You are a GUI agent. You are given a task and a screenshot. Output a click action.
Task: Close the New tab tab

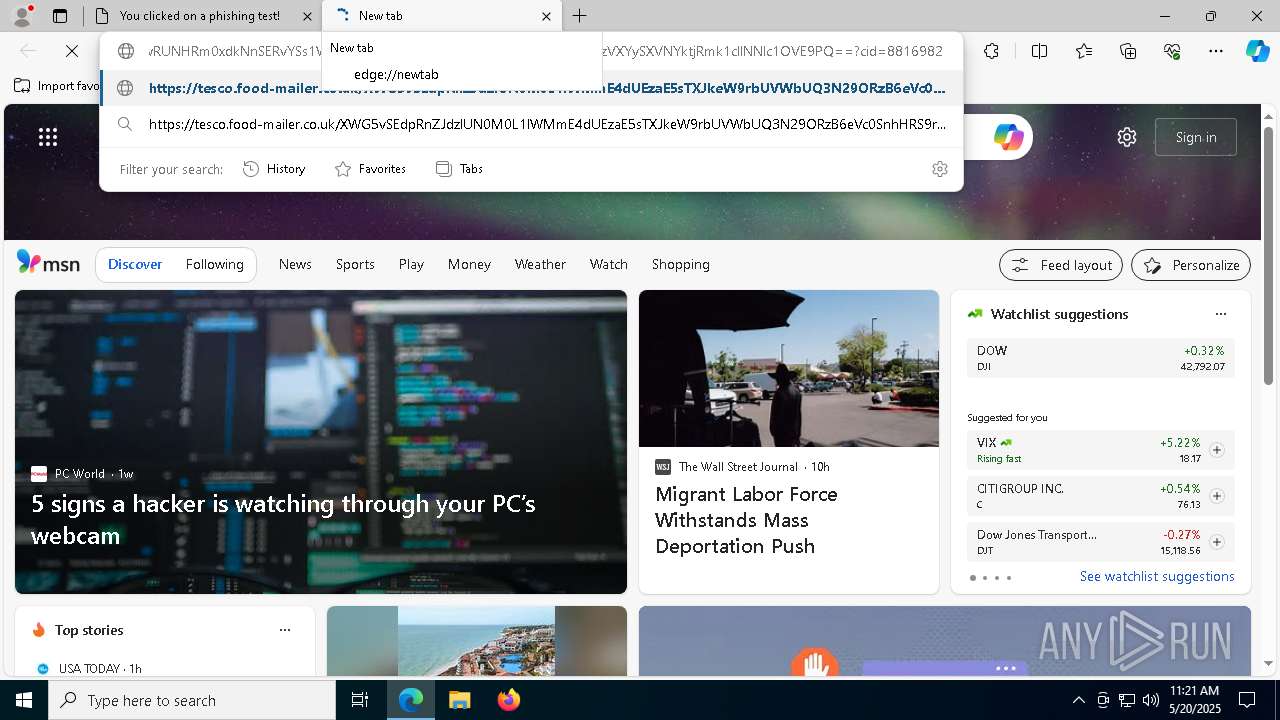tap(546, 16)
